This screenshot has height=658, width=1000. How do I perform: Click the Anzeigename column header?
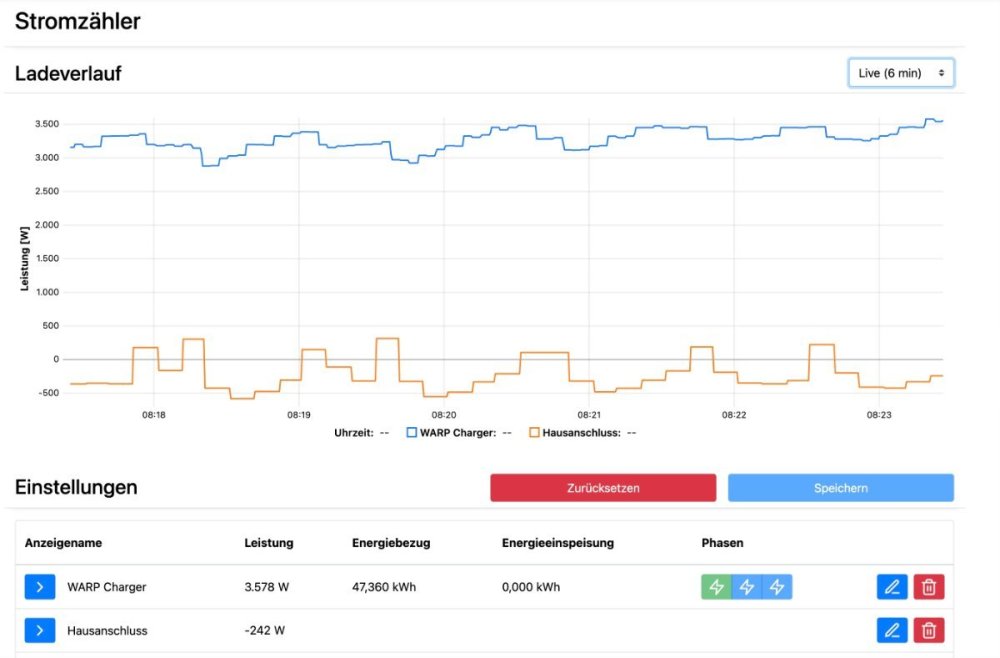coord(63,543)
